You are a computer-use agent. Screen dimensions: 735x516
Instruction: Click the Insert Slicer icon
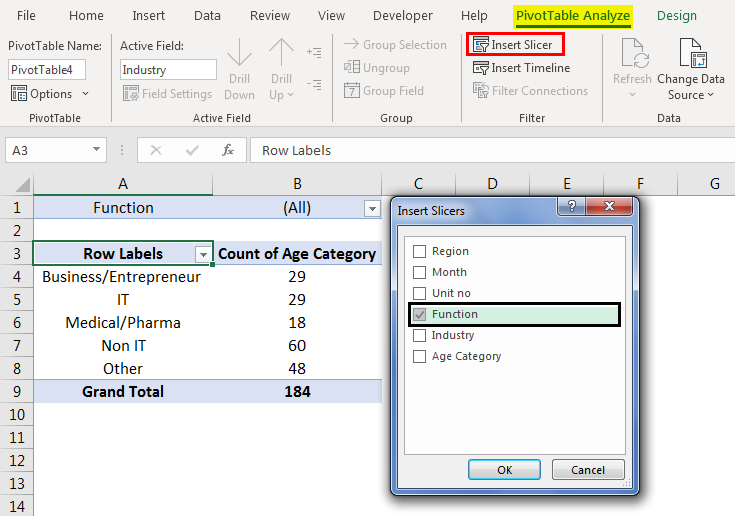481,45
